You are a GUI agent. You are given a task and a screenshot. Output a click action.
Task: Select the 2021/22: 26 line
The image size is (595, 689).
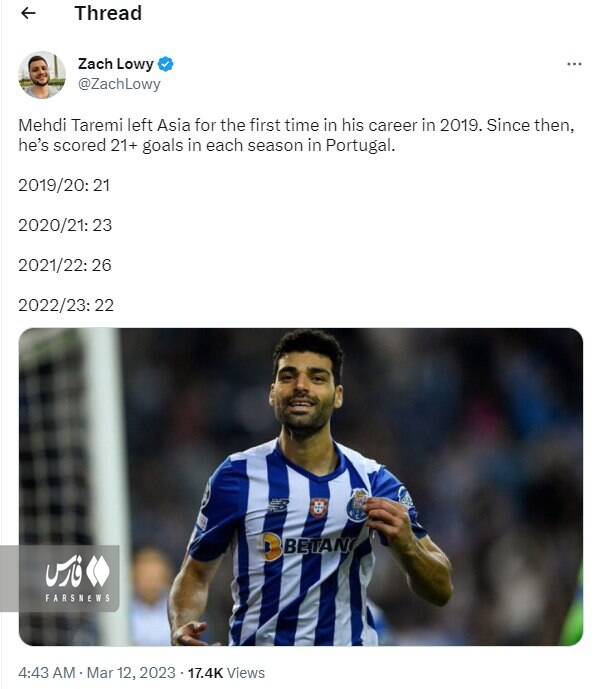click(x=65, y=265)
